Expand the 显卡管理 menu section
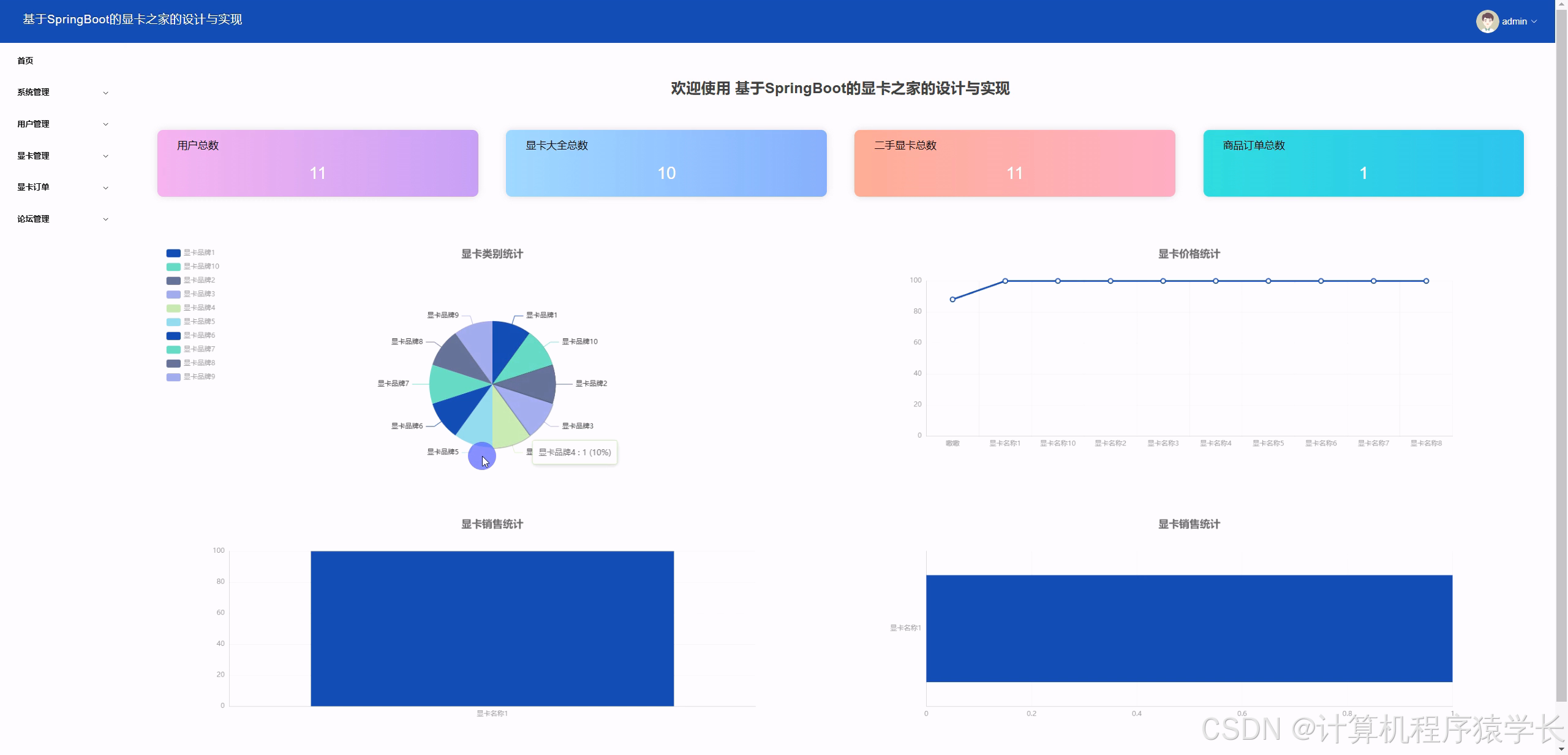The image size is (1568, 755). click(x=61, y=156)
